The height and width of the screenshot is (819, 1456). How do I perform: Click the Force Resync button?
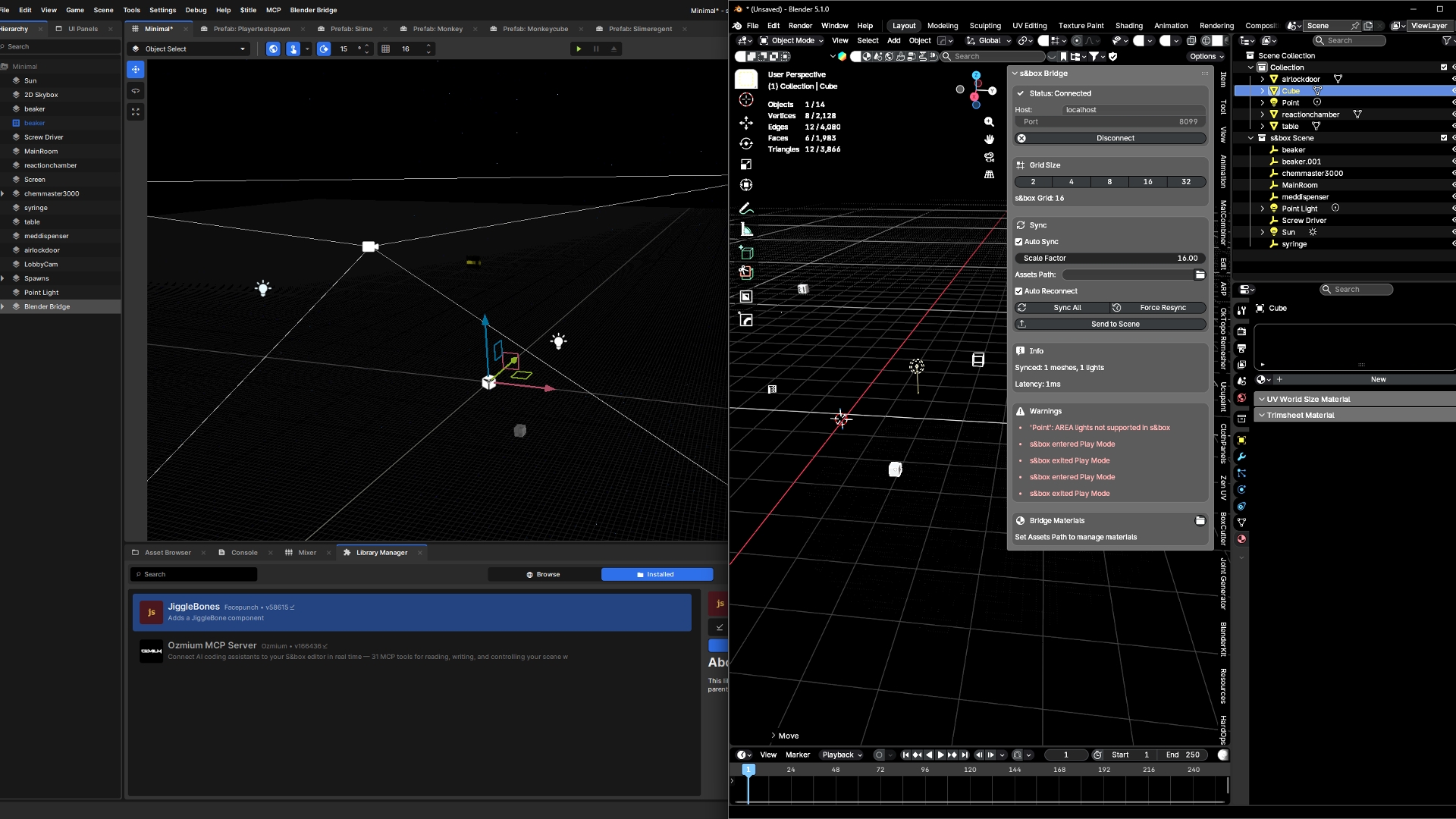1158,308
